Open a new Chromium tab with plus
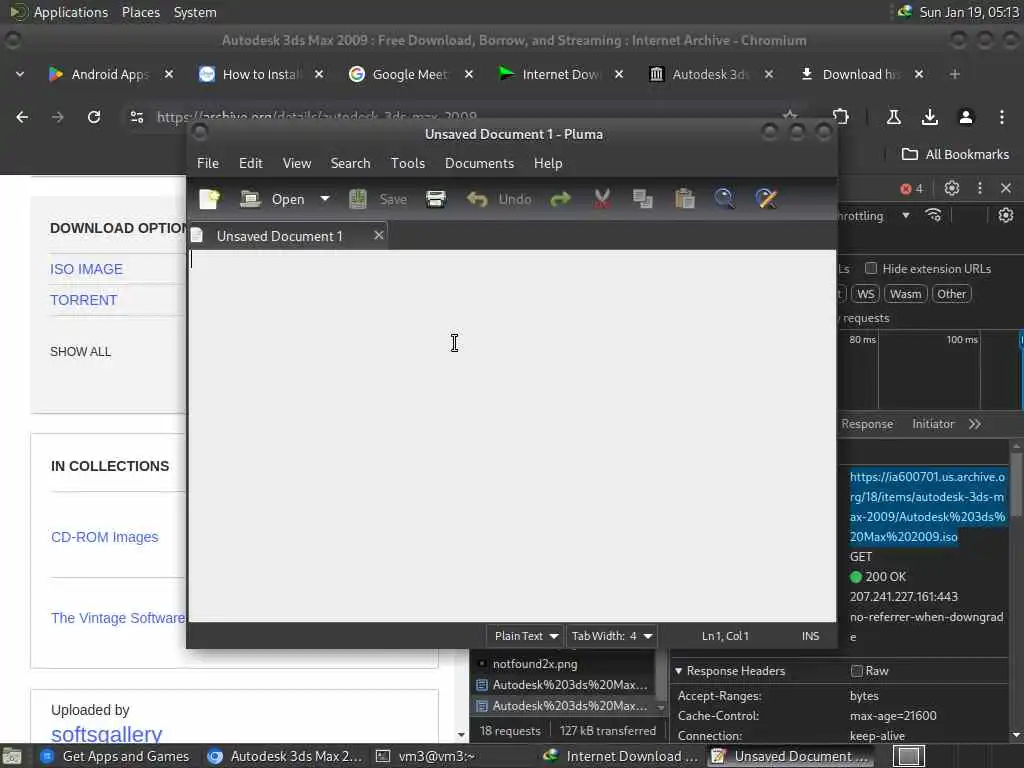This screenshot has height=768, width=1024. [955, 74]
